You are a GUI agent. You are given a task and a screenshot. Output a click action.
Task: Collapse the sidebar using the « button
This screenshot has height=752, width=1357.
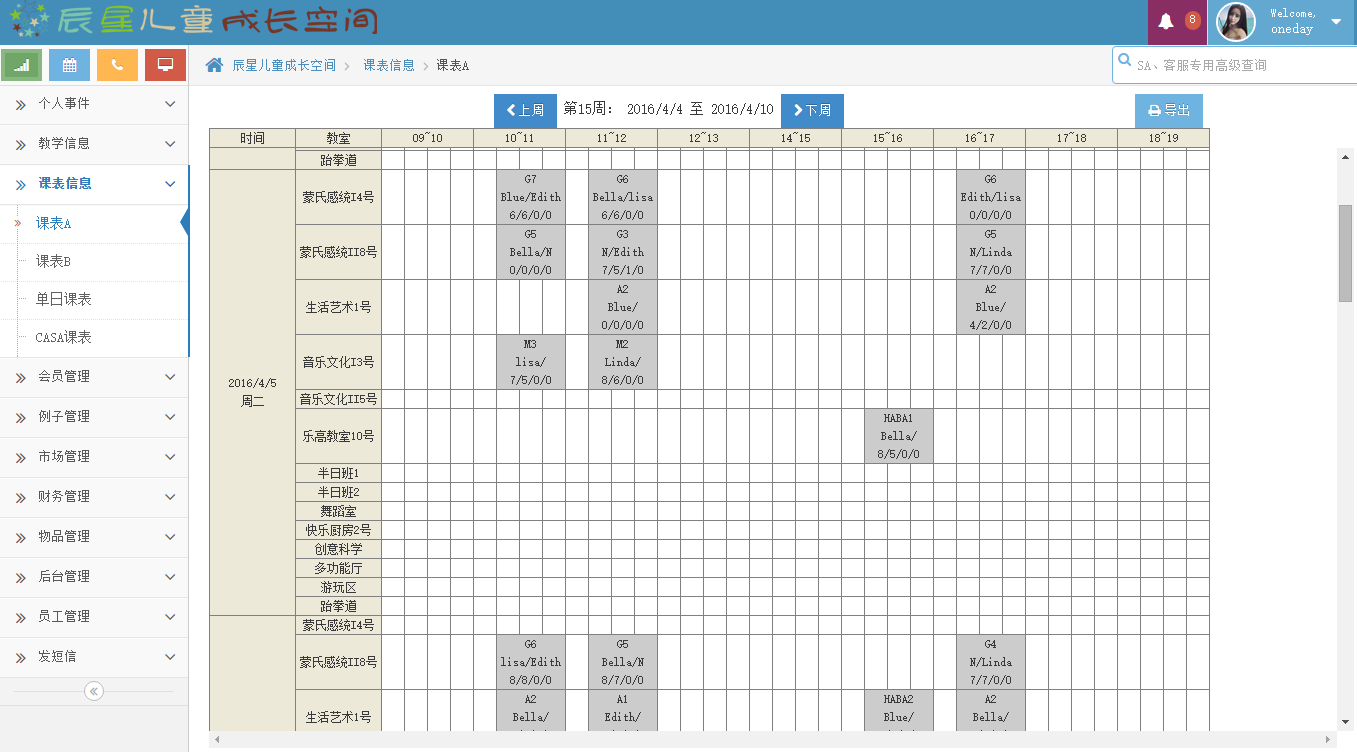pyautogui.click(x=93, y=690)
